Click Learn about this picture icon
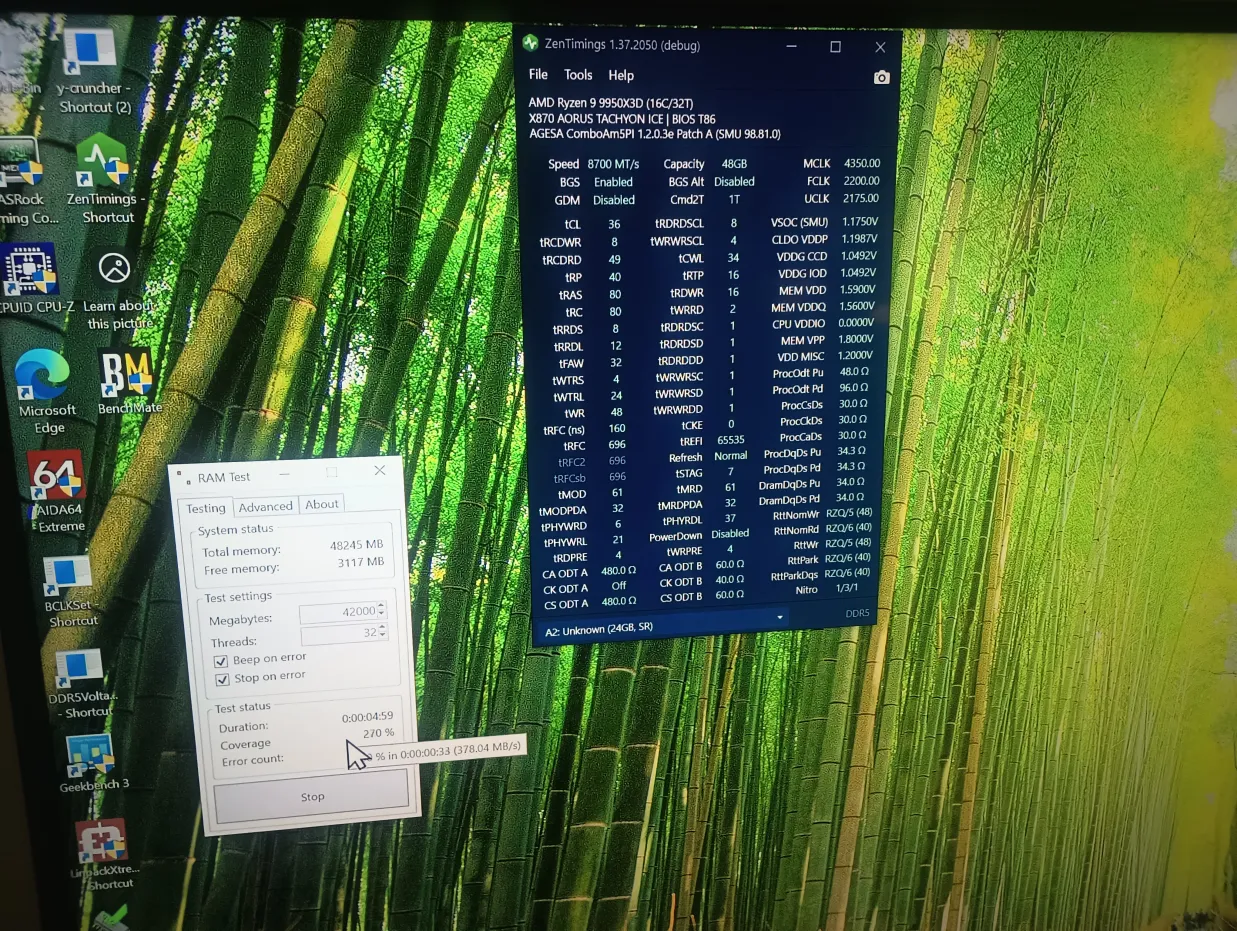The image size is (1237, 931). tap(116, 290)
